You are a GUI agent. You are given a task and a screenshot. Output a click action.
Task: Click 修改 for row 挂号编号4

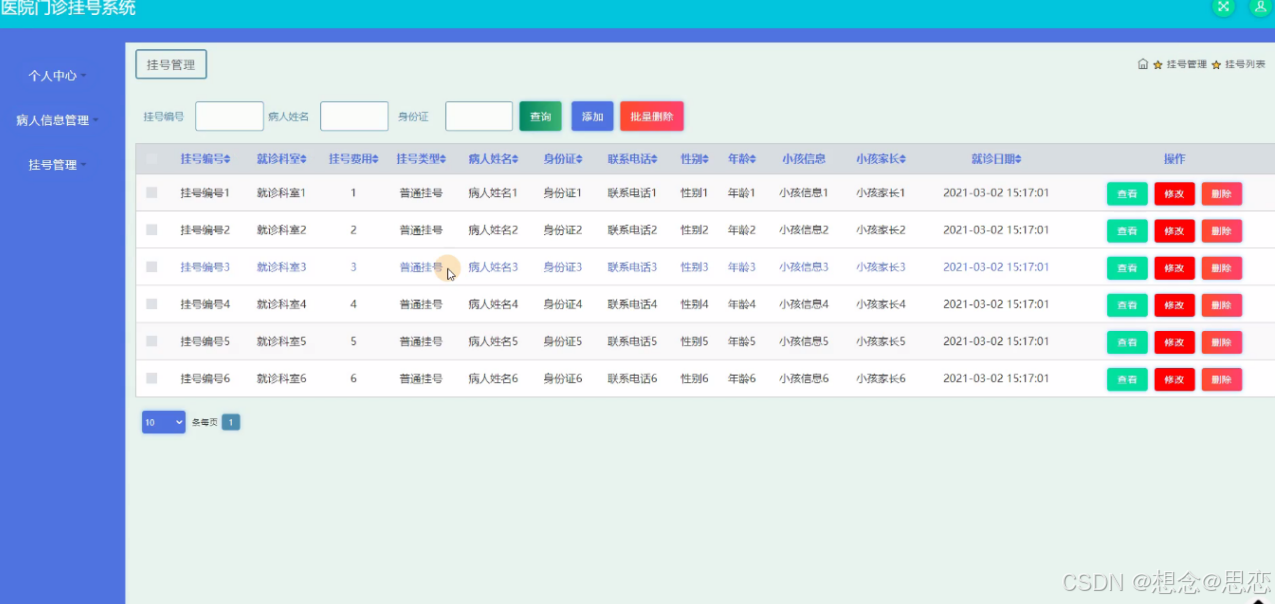[1174, 305]
